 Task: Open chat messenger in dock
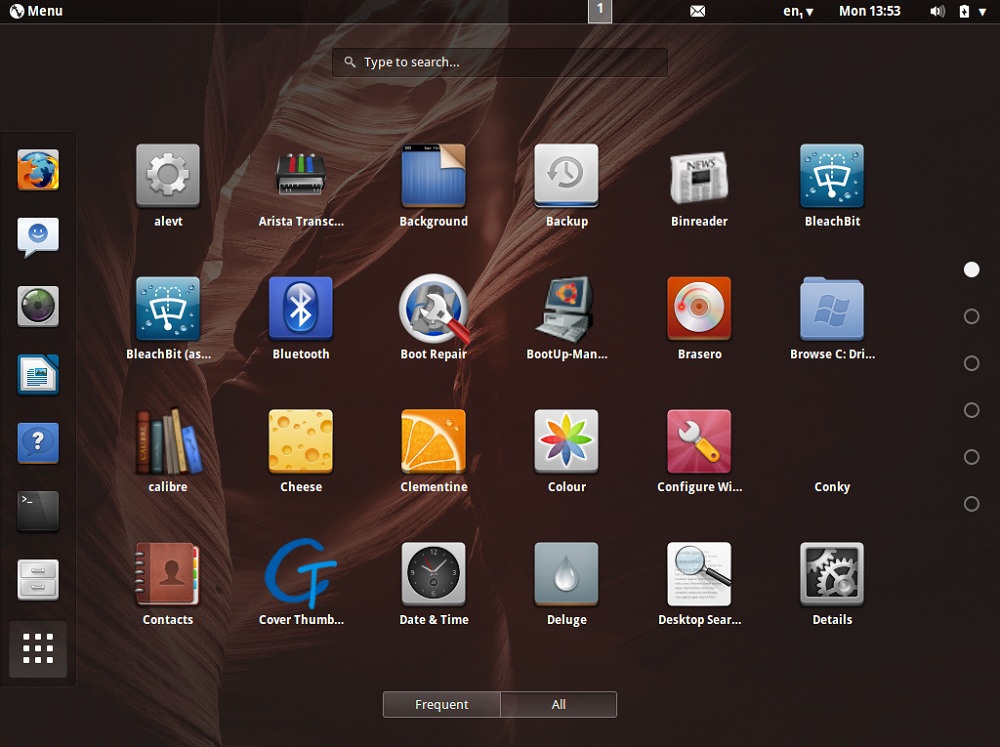click(38, 237)
